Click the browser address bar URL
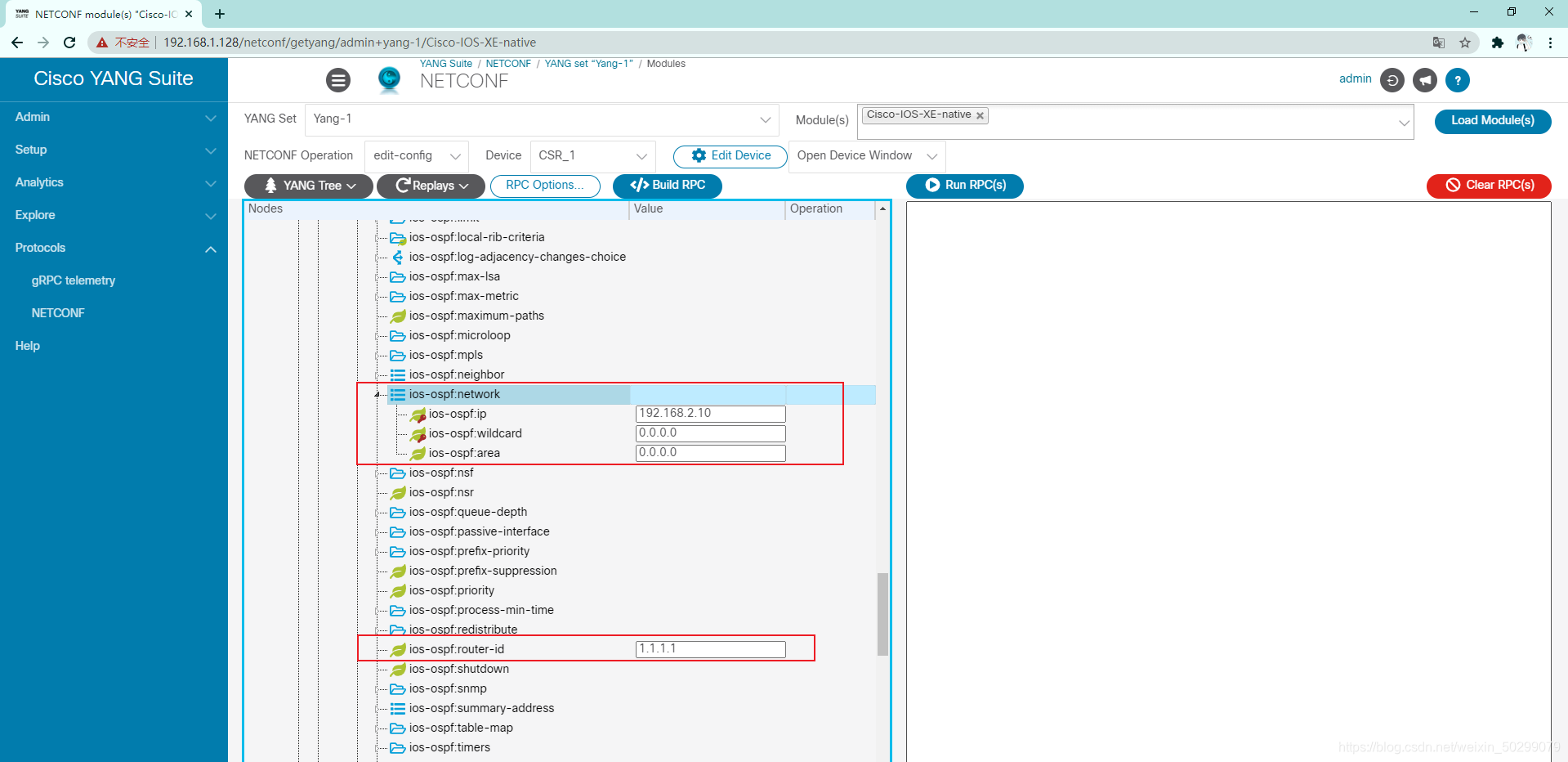Image resolution: width=1568 pixels, height=762 pixels. tap(350, 43)
